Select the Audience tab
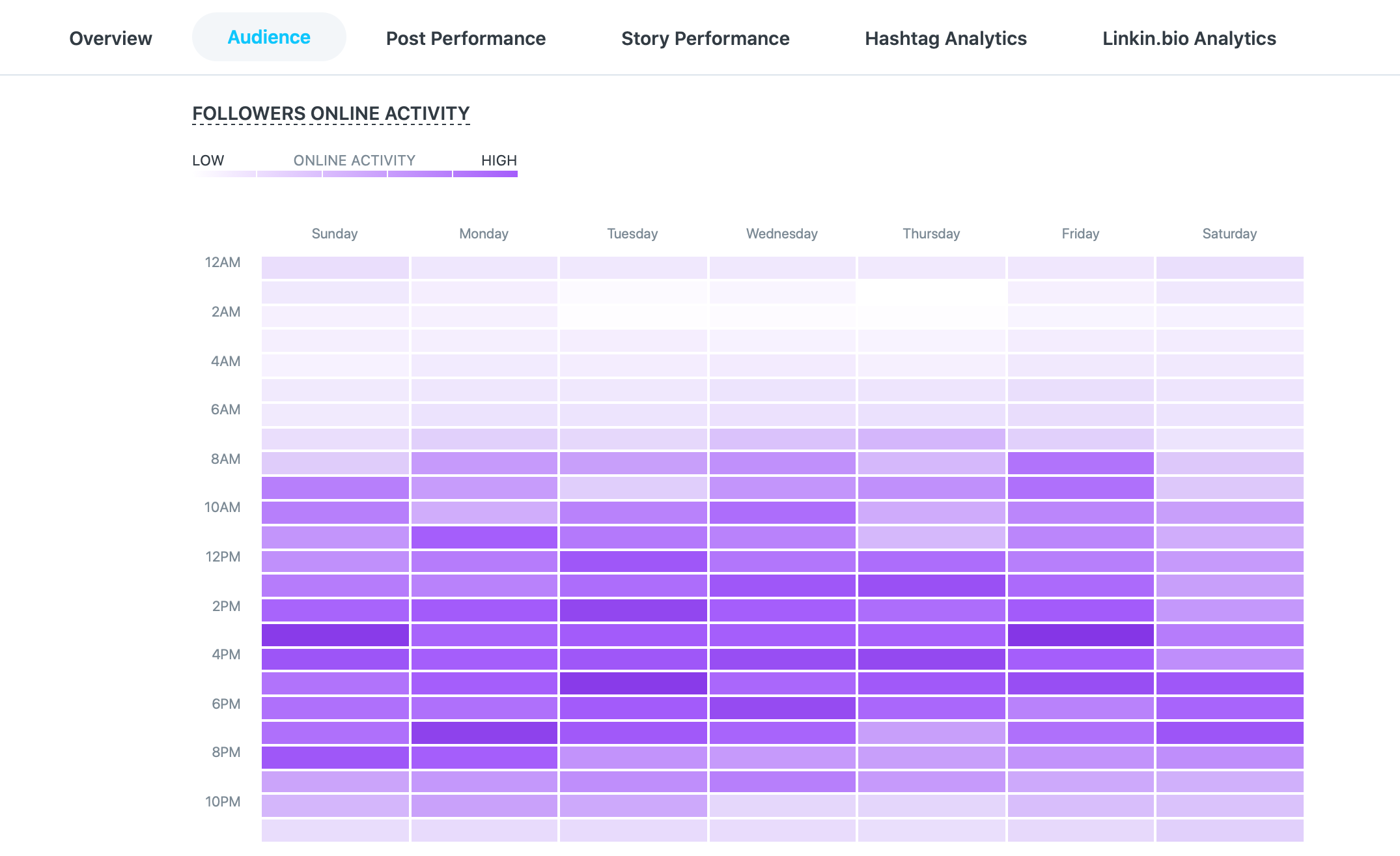The width and height of the screenshot is (1400, 856). coord(269,37)
